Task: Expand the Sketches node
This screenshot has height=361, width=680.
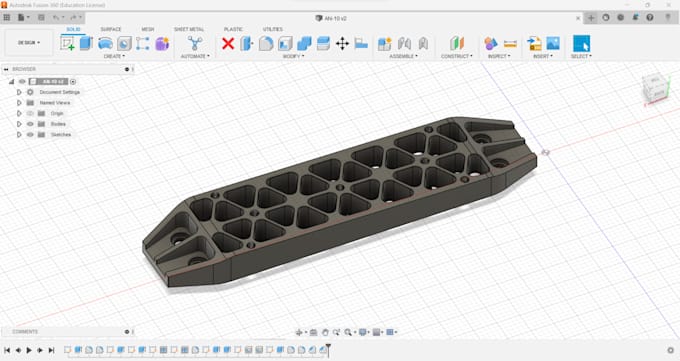Action: click(19, 135)
